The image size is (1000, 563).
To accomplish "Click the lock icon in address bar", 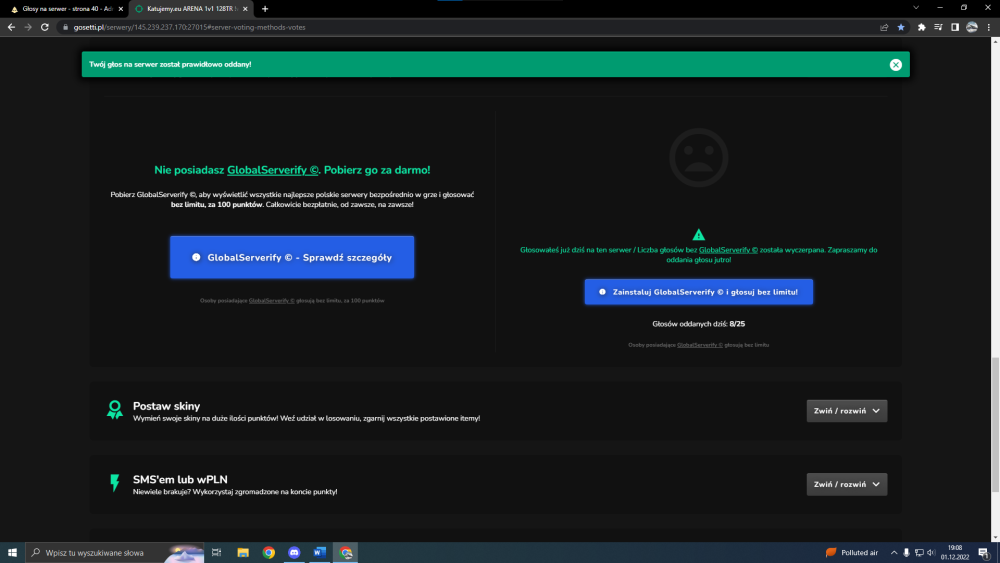I will (x=65, y=27).
